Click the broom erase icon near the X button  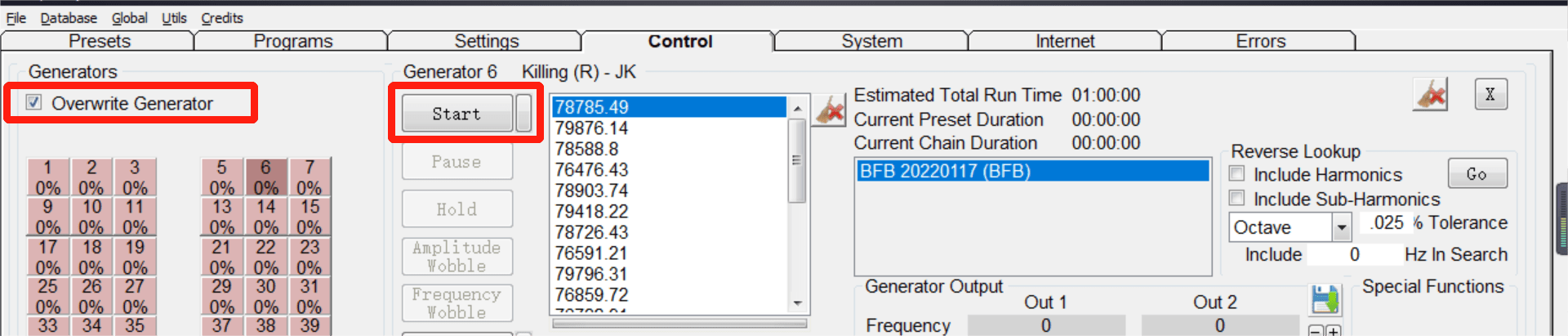click(x=1431, y=95)
